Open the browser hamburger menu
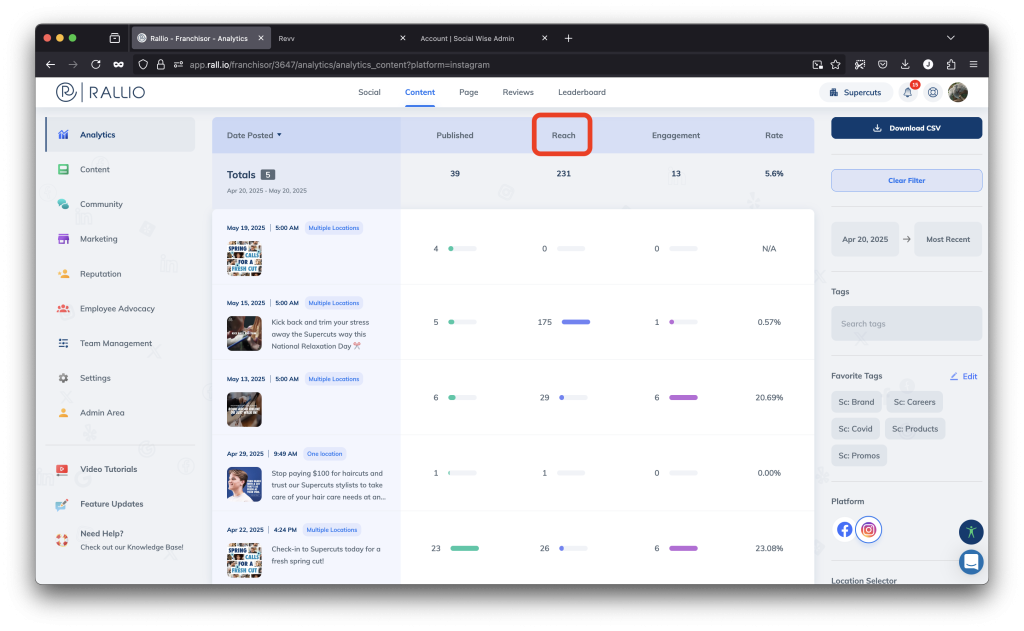Screen dimensions: 1024x631 tap(973, 65)
